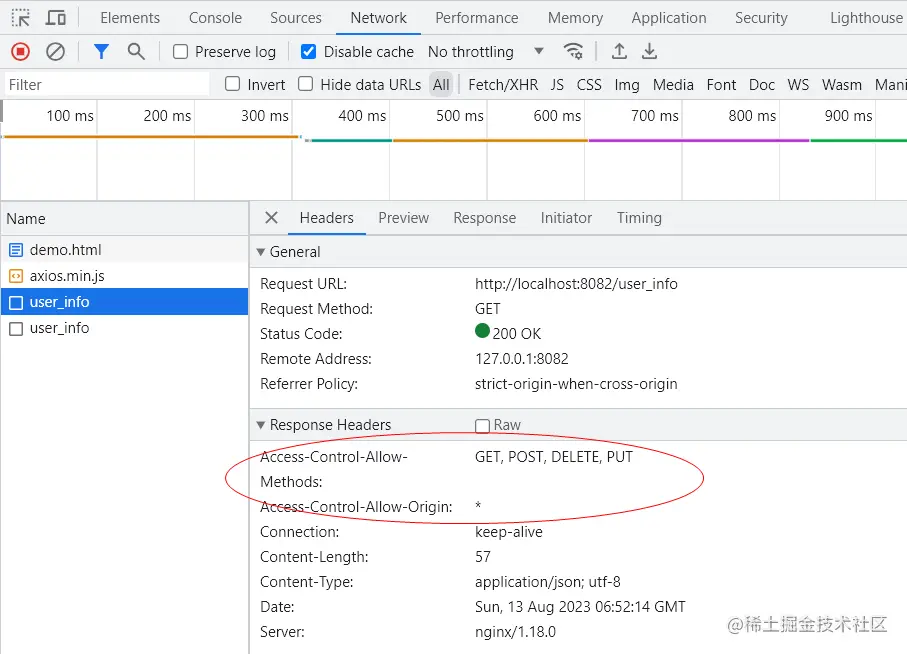Image resolution: width=907 pixels, height=654 pixels.
Task: Filter requests by CSS
Action: [589, 85]
